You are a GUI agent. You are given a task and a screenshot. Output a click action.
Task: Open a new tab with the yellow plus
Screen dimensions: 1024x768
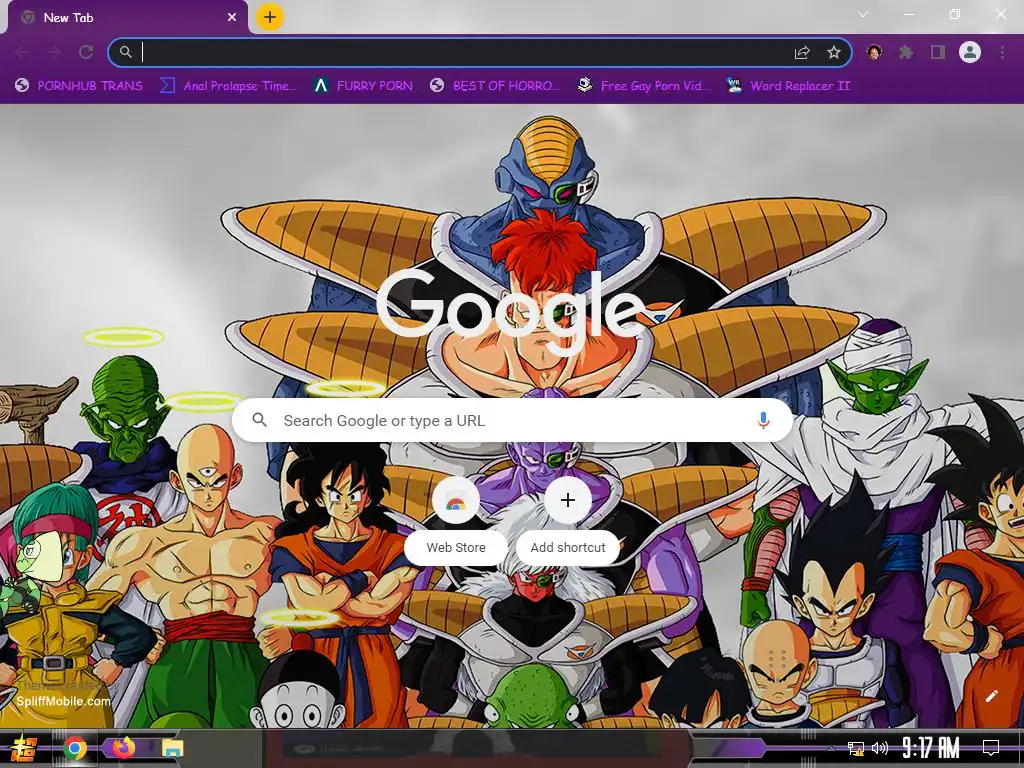[270, 17]
